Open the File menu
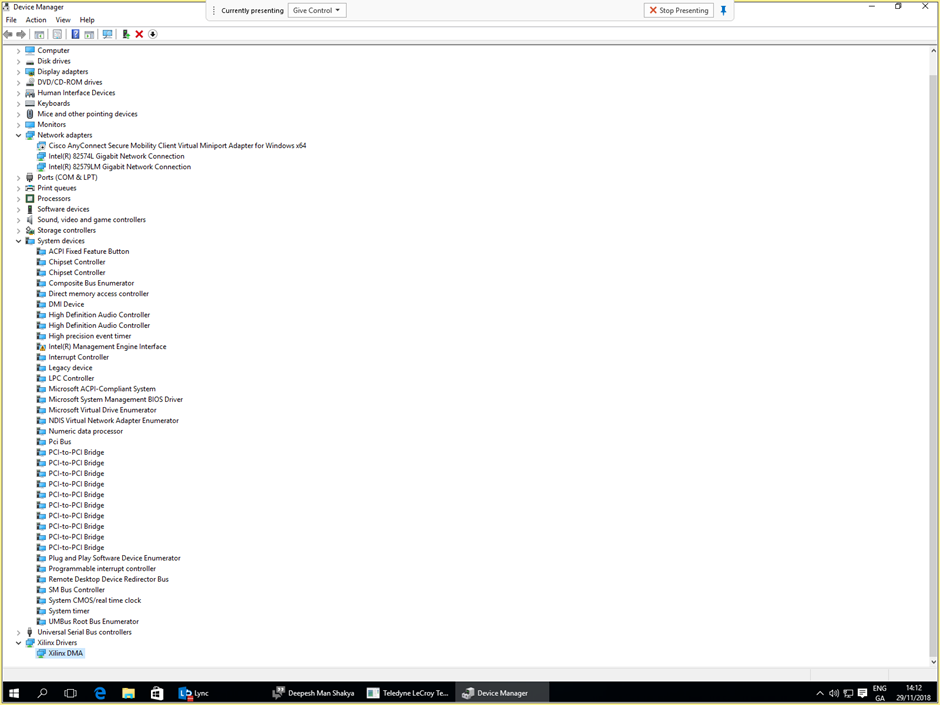The width and height of the screenshot is (940, 705). click(x=11, y=20)
